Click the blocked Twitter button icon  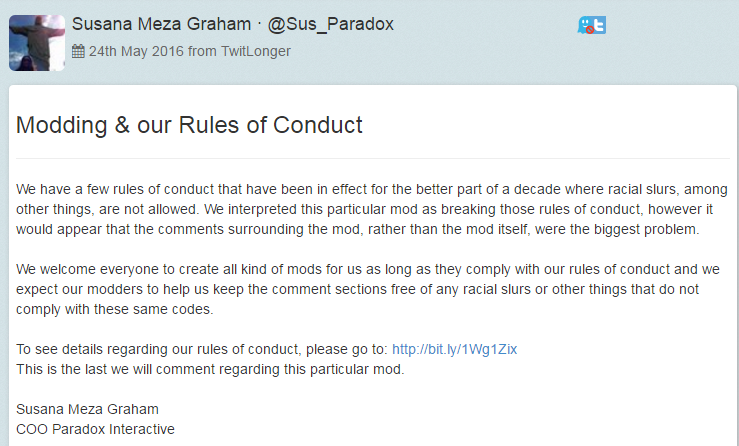pyautogui.click(x=599, y=25)
